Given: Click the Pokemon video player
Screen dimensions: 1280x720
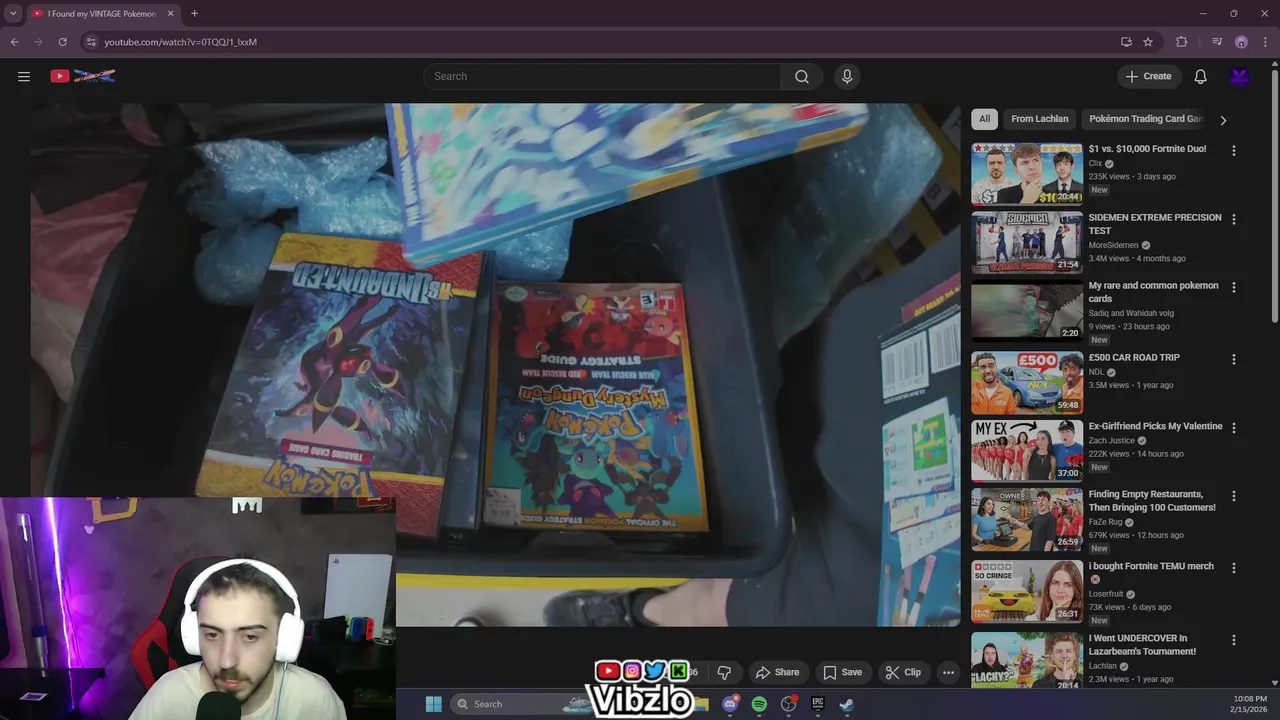Looking at the screenshot, I should tap(496, 365).
